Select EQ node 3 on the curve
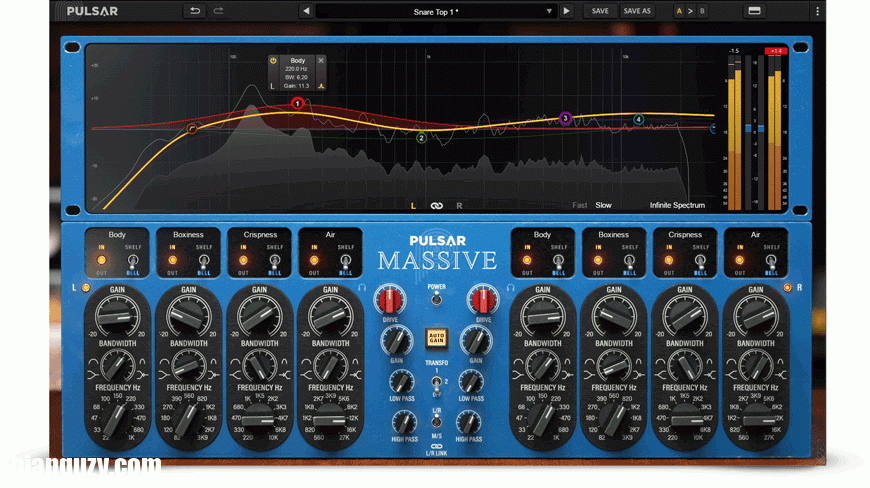Viewport: 870px width, 488px height. point(565,118)
